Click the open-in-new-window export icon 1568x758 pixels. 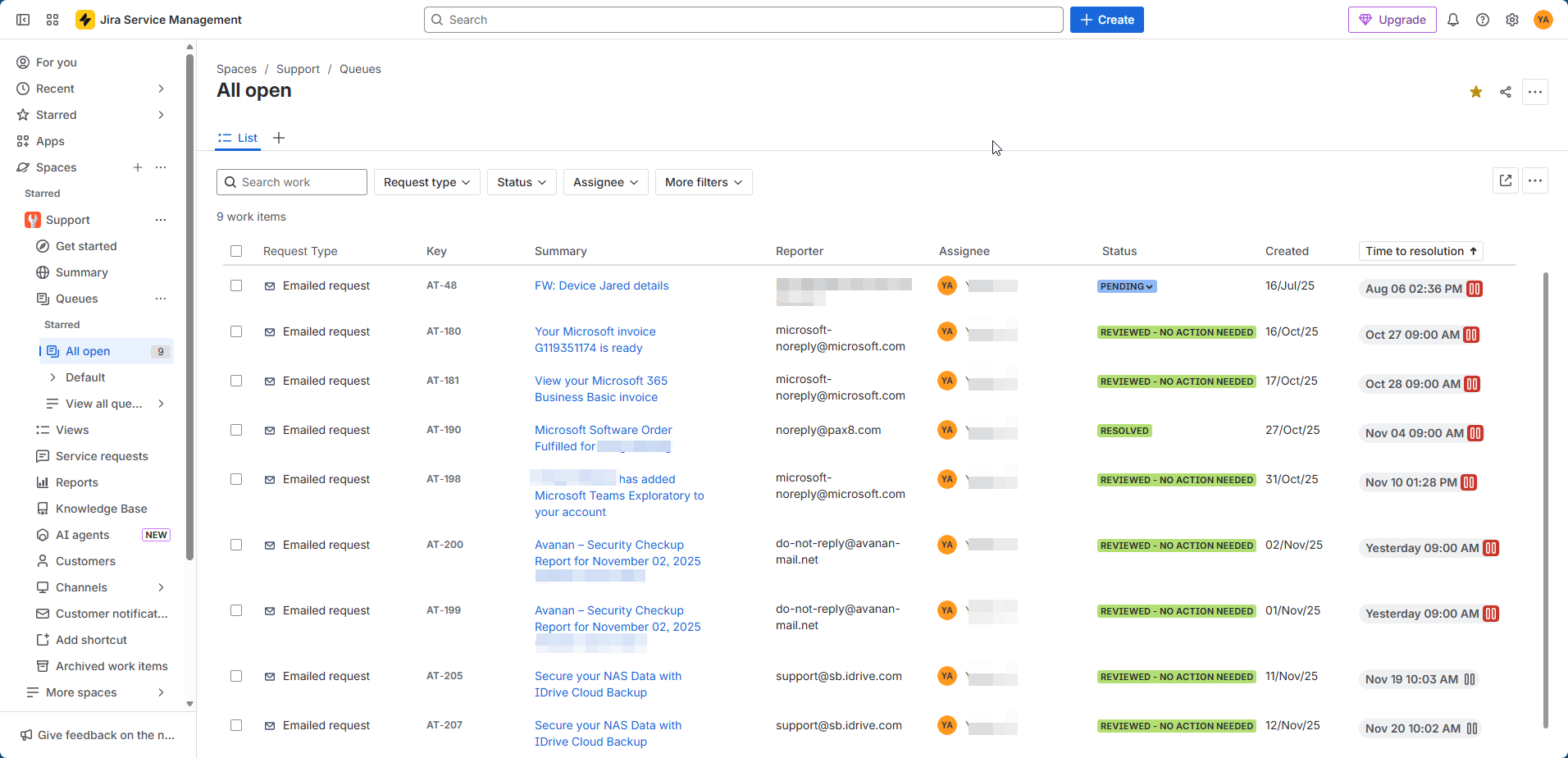pos(1506,180)
